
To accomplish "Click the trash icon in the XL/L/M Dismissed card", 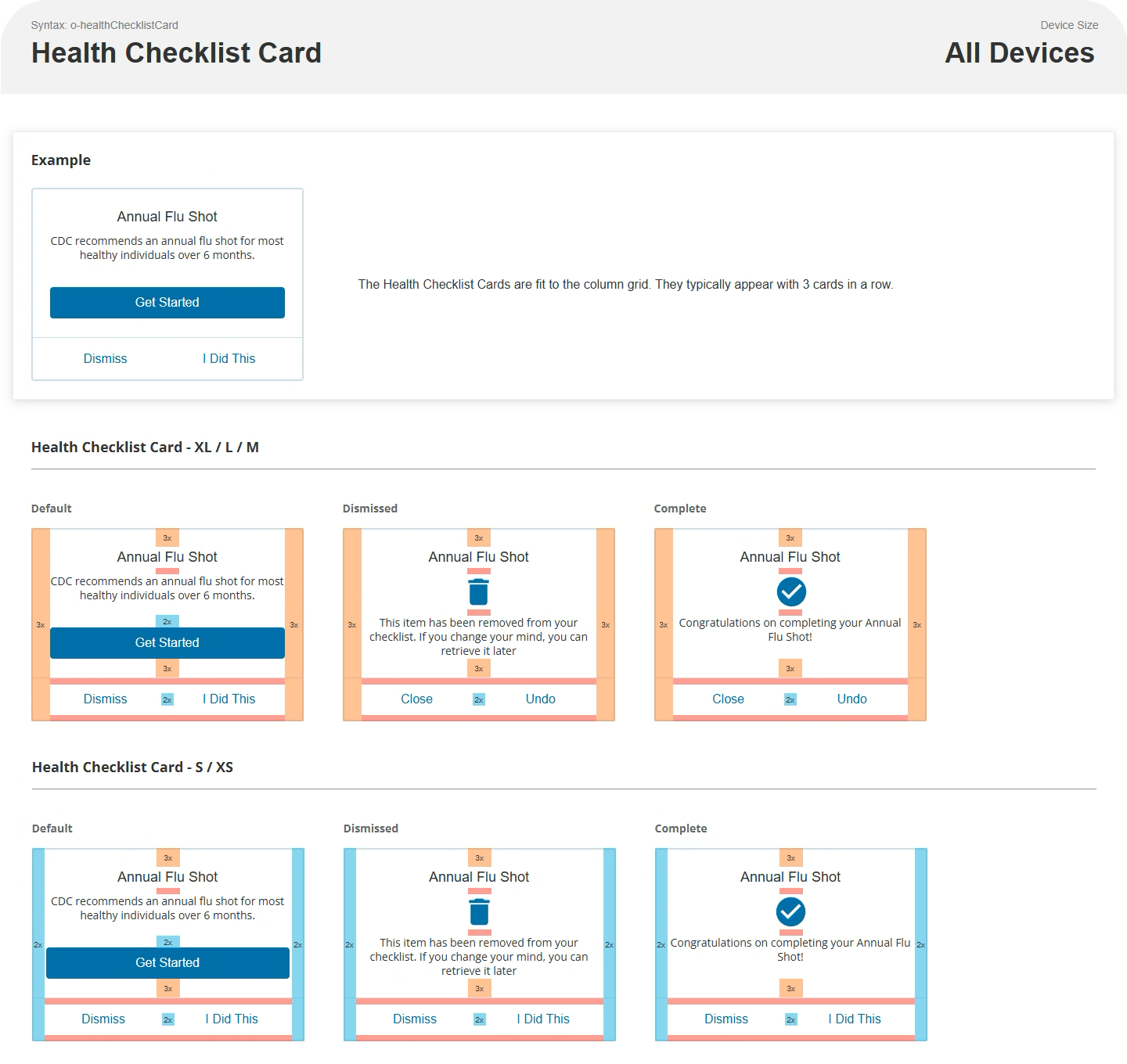I will [478, 592].
